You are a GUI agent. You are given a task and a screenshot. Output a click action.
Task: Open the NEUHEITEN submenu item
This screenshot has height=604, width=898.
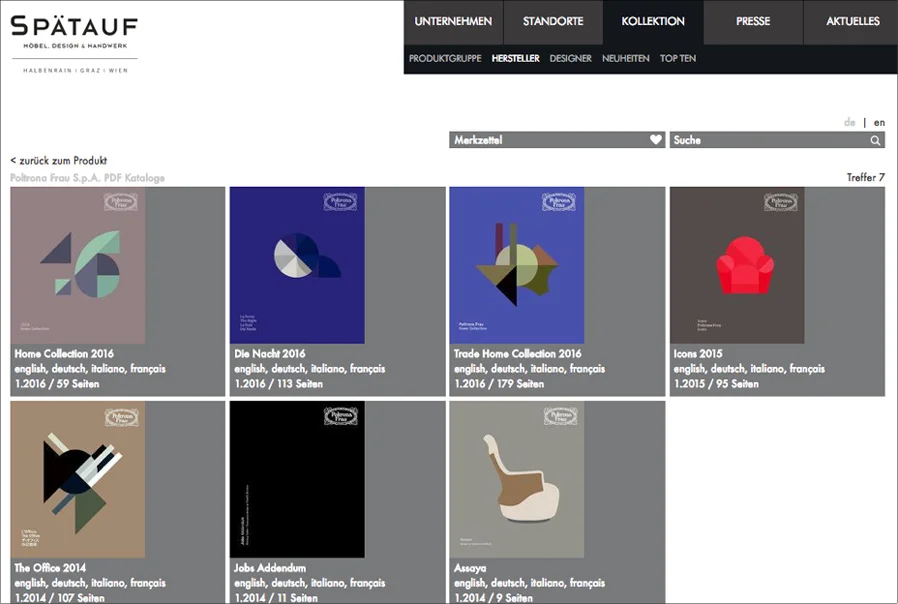click(x=625, y=58)
